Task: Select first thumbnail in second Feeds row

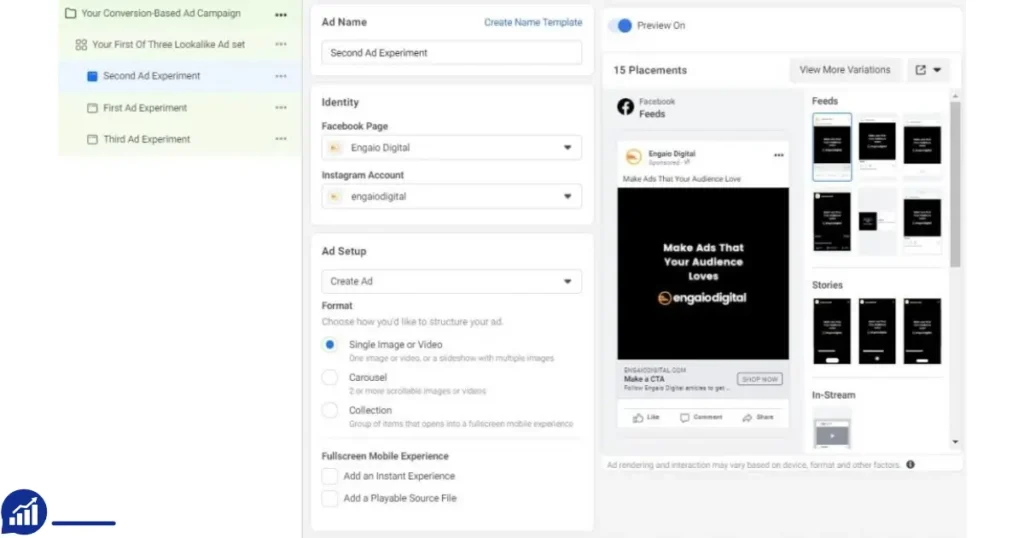Action: click(x=832, y=221)
